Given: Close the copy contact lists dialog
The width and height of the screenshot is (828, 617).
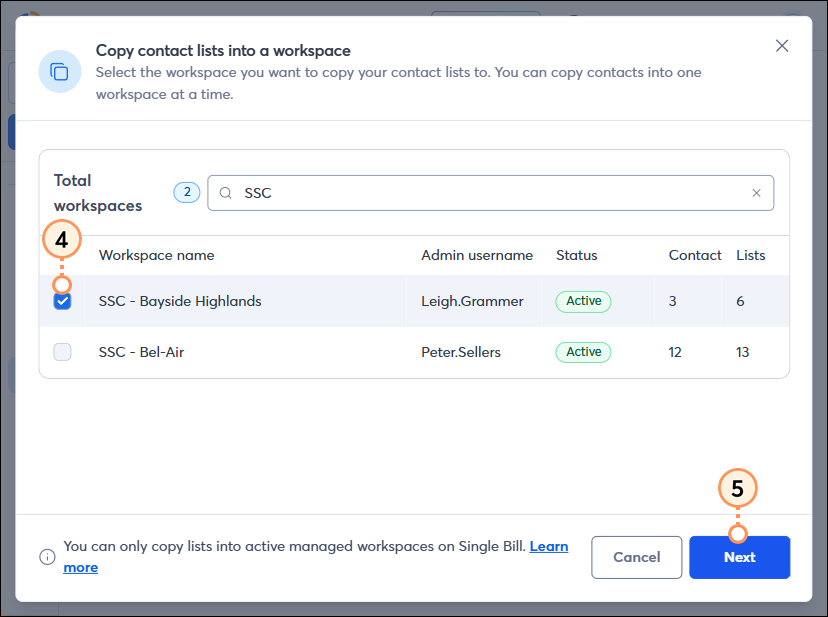Looking at the screenshot, I should click(782, 46).
